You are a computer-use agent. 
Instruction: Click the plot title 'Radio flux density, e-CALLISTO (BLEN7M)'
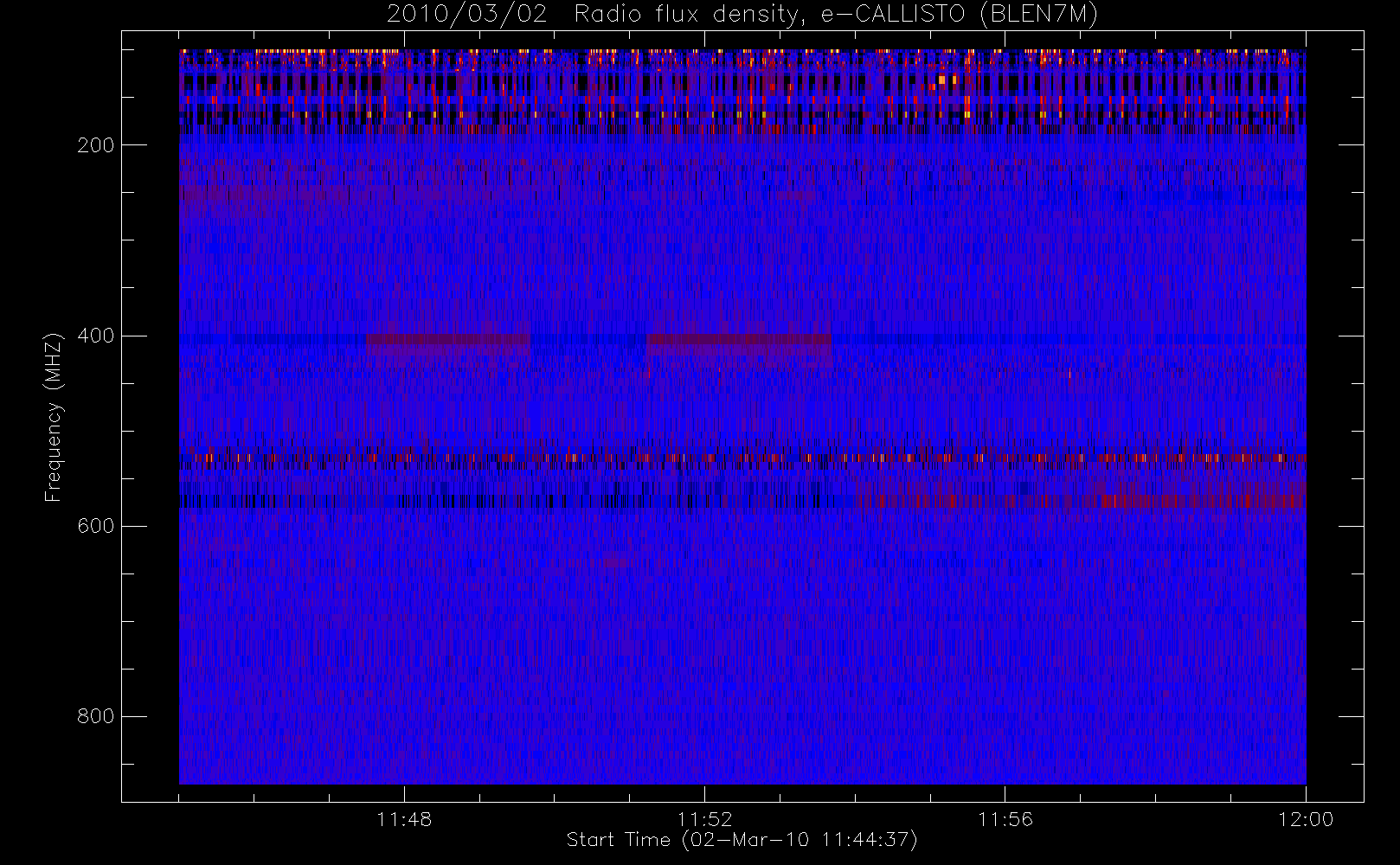point(836,15)
